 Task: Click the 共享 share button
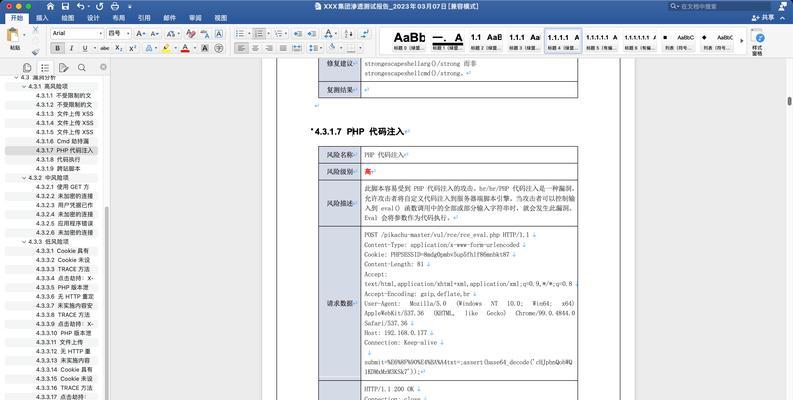[x=763, y=18]
